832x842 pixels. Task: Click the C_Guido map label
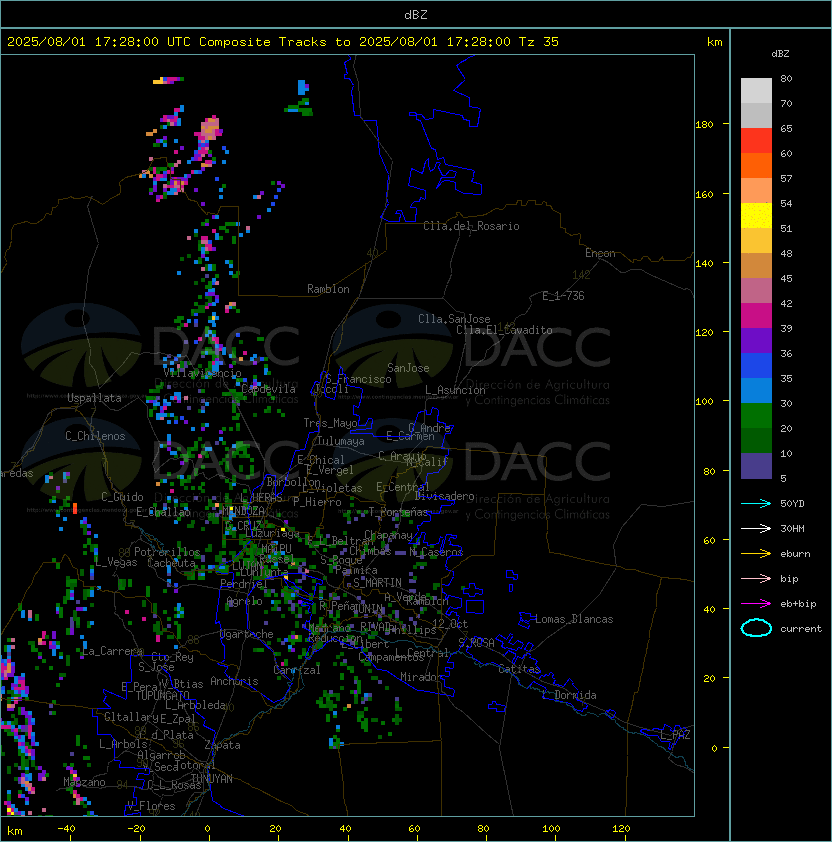click(x=122, y=497)
